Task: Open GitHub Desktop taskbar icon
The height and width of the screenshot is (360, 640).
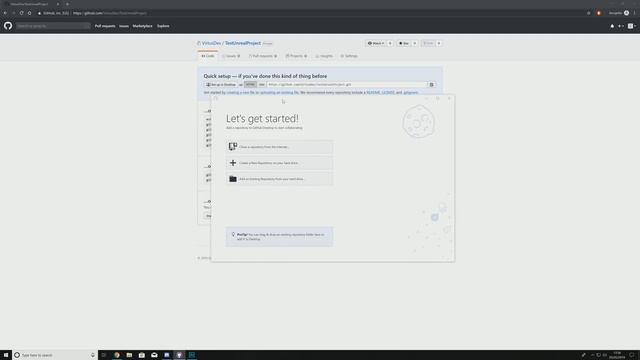Action: click(x=179, y=355)
